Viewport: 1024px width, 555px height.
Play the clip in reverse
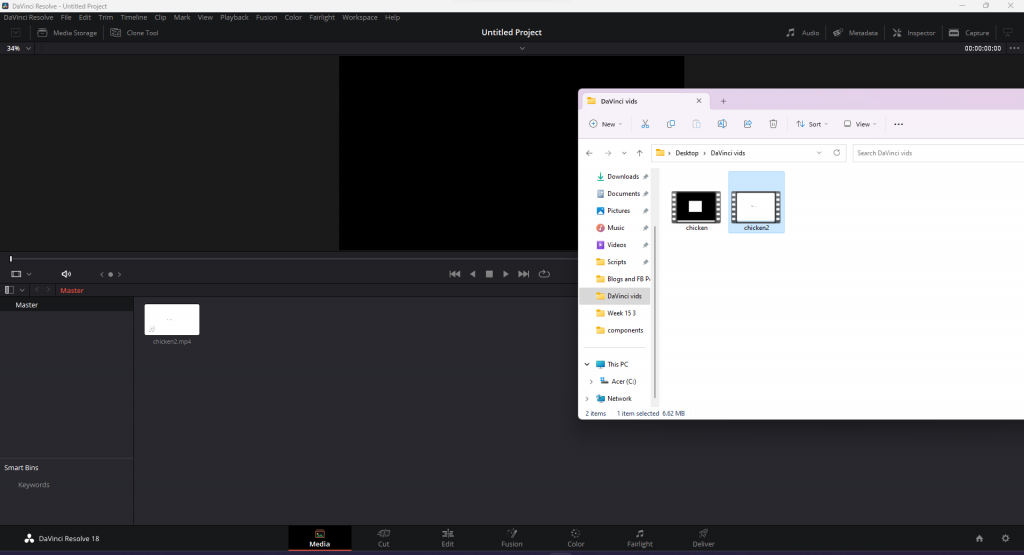[473, 274]
